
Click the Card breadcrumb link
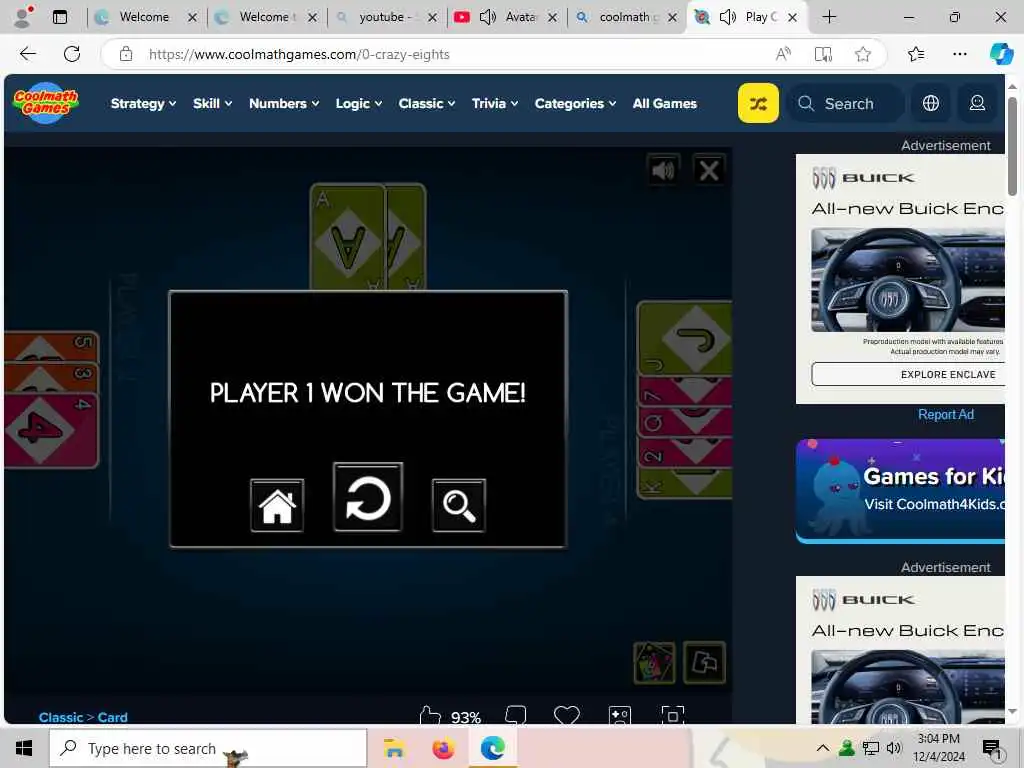[x=112, y=717]
